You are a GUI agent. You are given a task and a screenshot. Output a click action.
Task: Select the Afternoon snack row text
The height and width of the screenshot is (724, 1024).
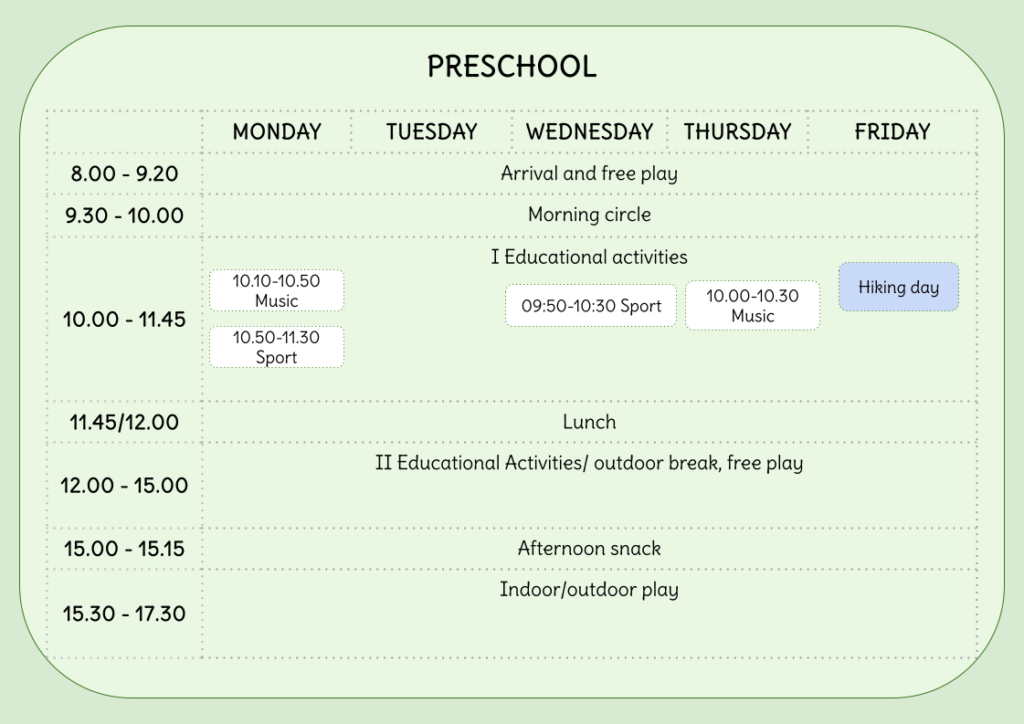pos(589,548)
